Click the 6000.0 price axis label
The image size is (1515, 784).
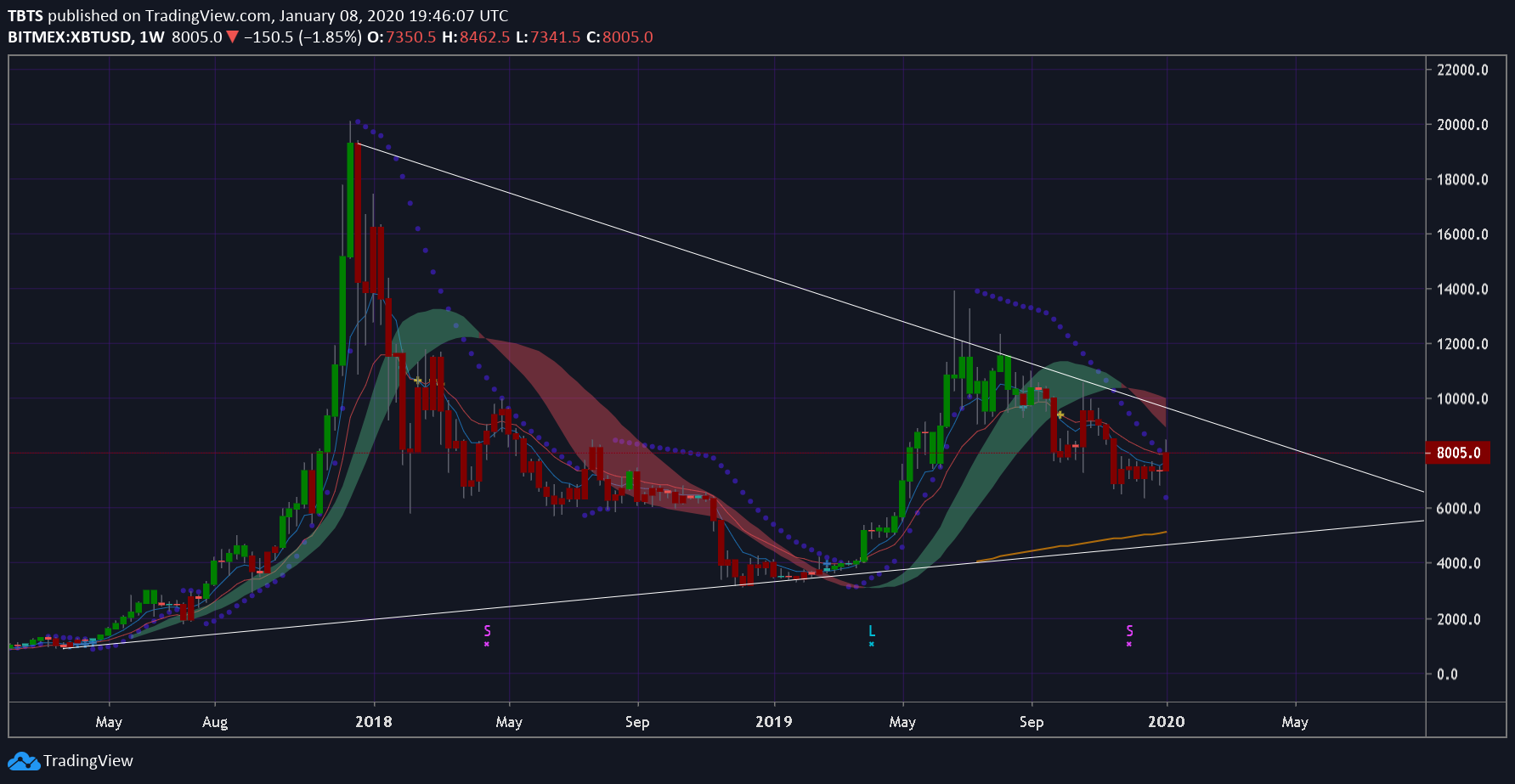tap(1459, 509)
